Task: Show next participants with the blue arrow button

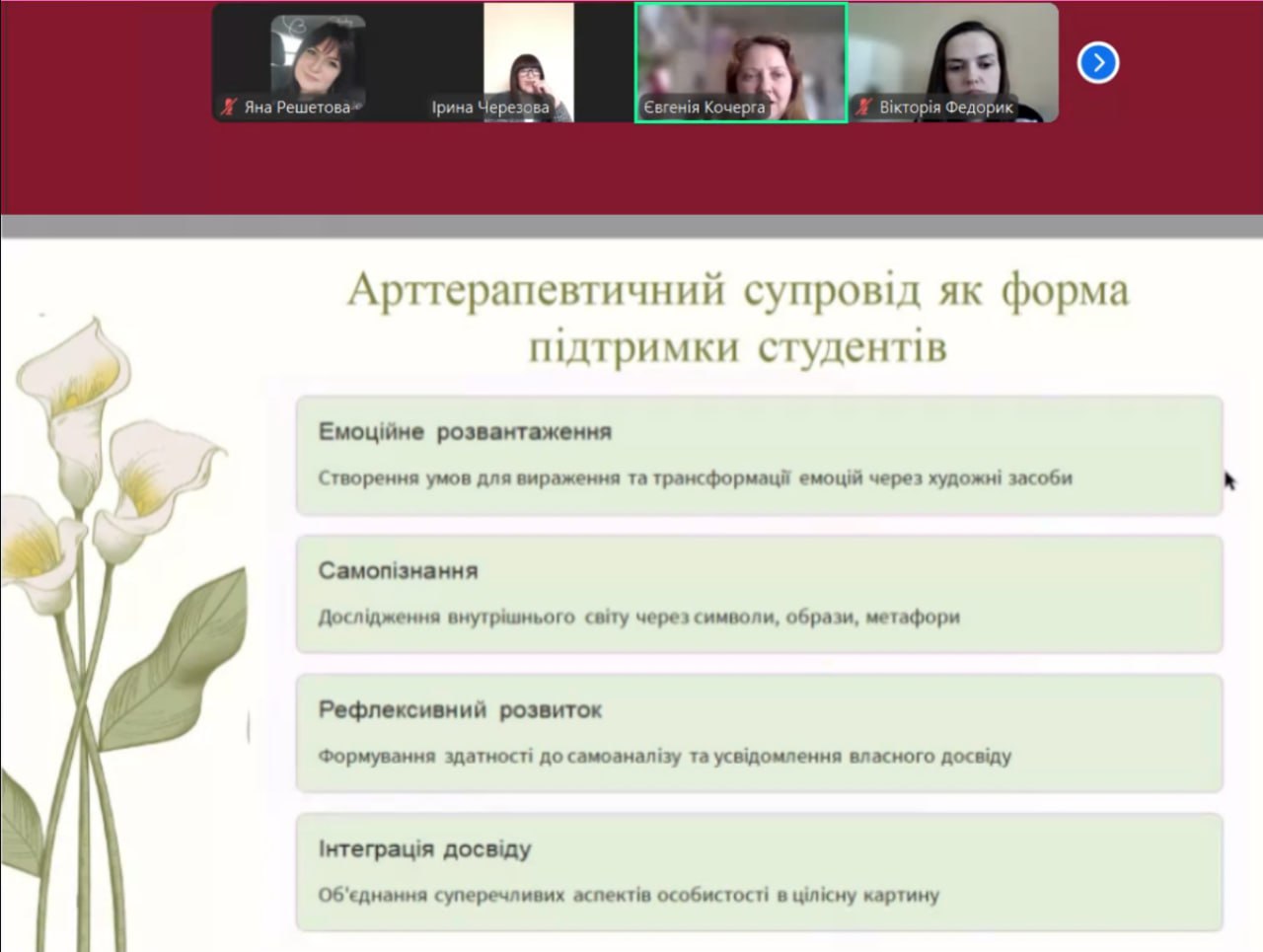Action: [1098, 63]
